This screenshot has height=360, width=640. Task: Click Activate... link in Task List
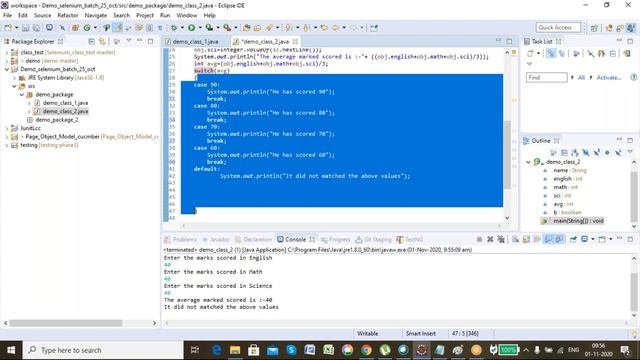[x=609, y=77]
